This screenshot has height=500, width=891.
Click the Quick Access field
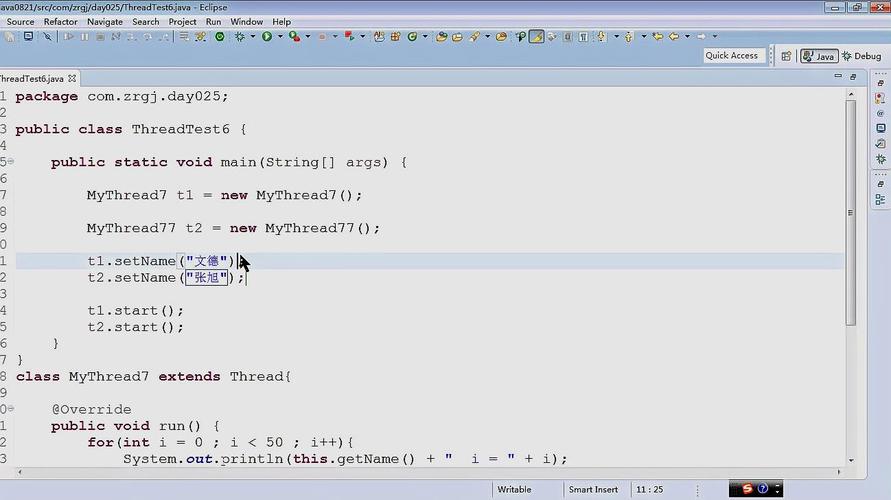tap(732, 55)
